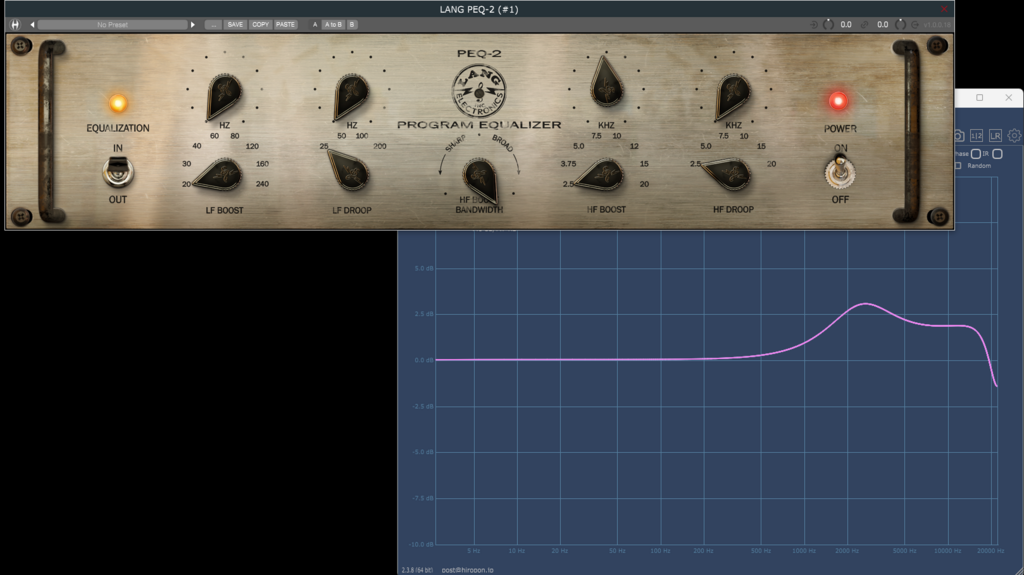Click the output gain knob in the top bar
Image resolution: width=1024 pixels, height=575 pixels.
901,25
